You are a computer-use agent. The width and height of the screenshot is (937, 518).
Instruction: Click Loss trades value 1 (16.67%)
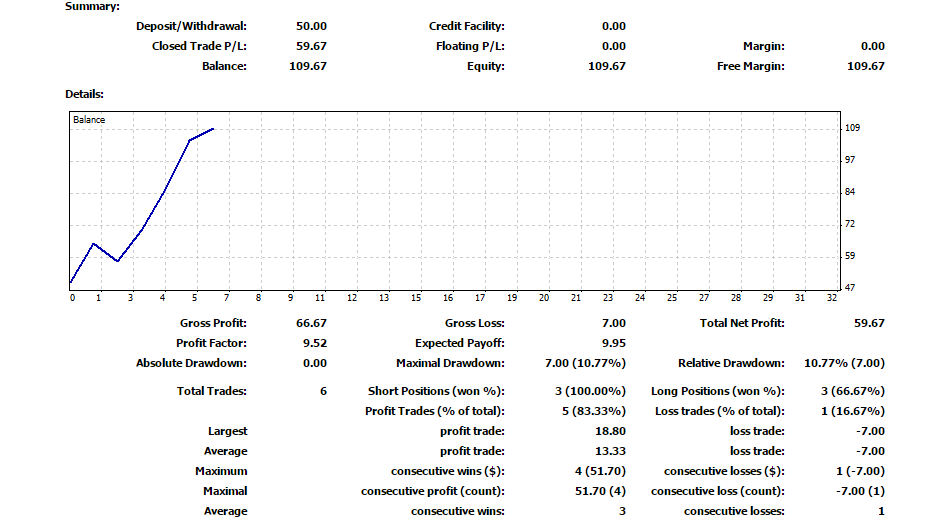pyautogui.click(x=853, y=411)
